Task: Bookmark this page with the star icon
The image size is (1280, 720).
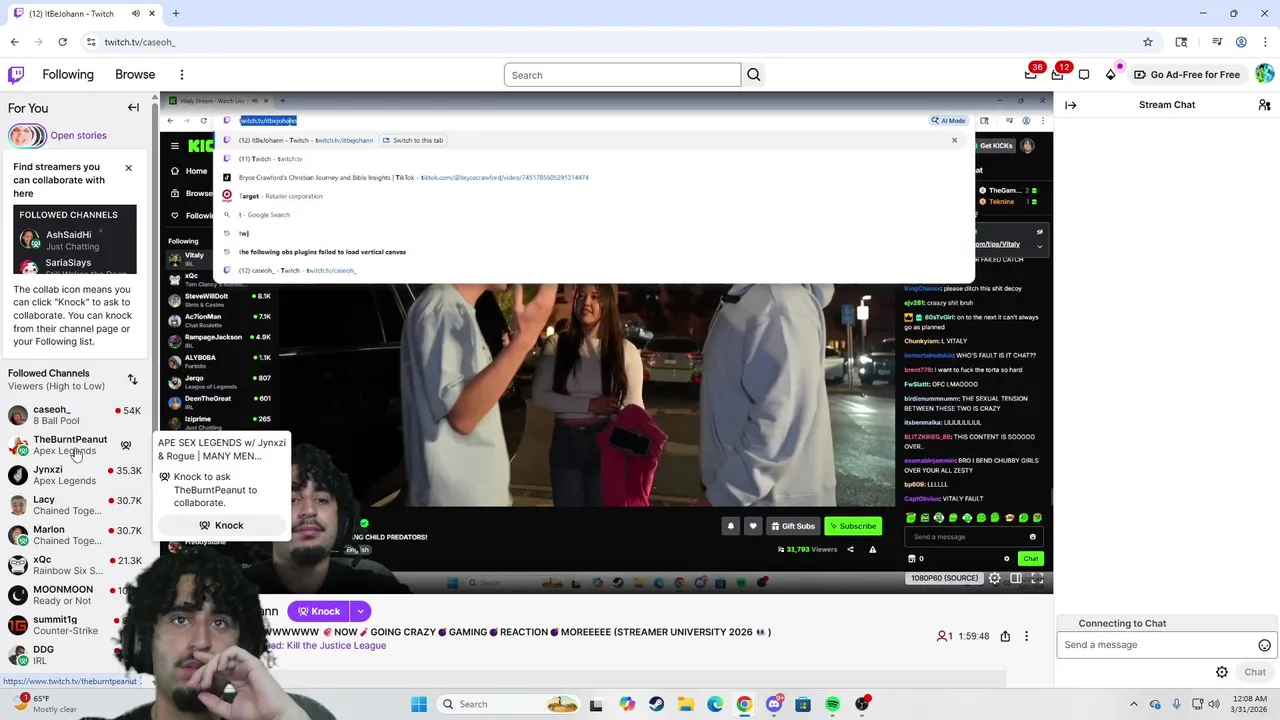Action: pos(1148,42)
